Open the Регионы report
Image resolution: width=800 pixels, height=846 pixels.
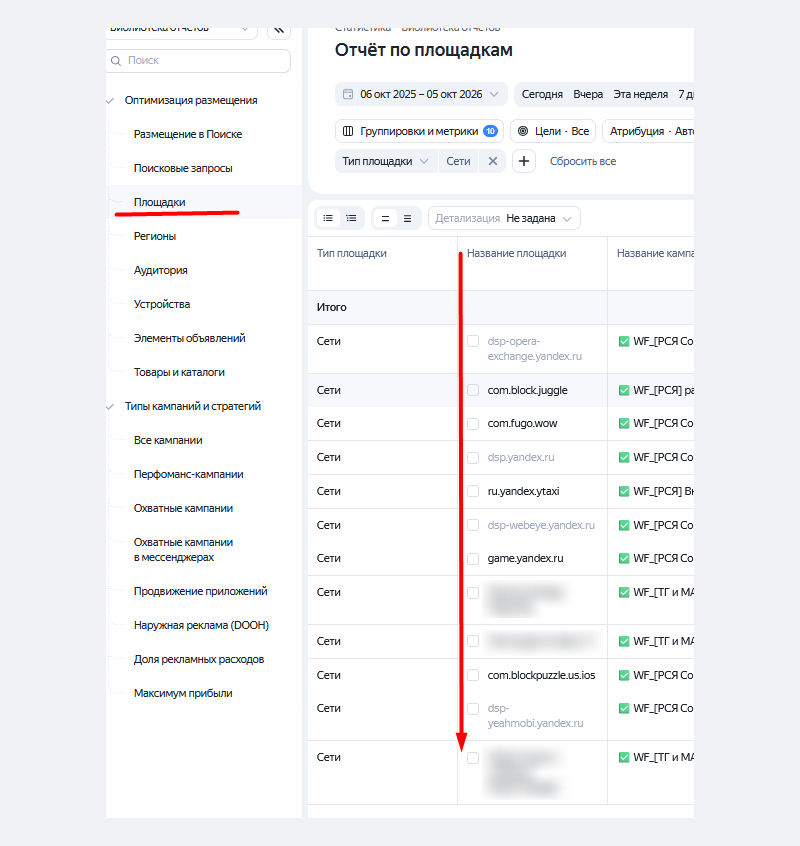(155, 236)
